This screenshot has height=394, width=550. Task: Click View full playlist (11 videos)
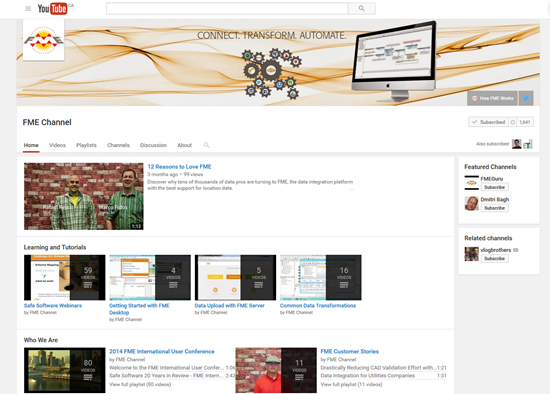351,385
